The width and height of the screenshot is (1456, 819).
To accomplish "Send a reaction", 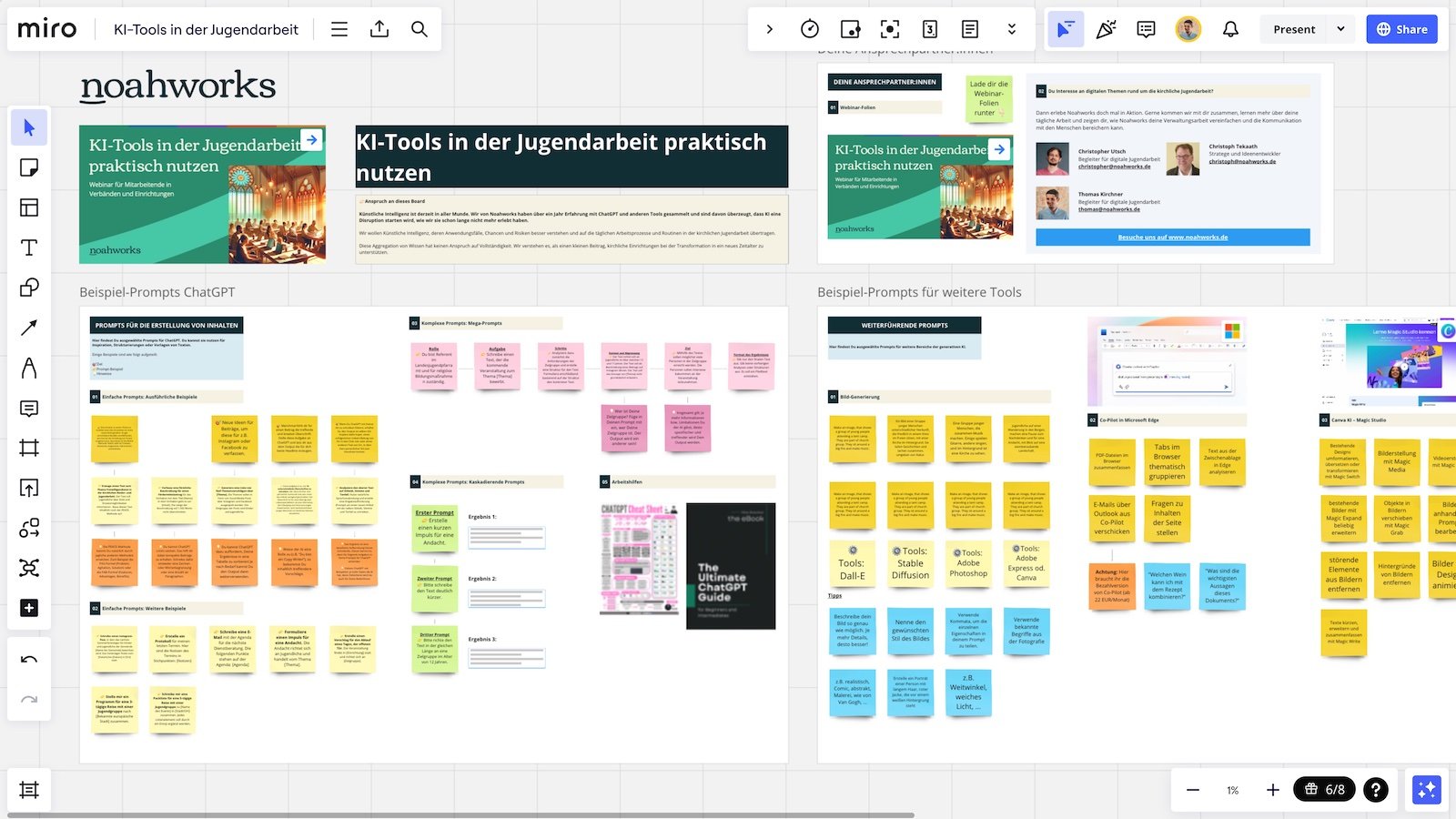I will 1106,29.
